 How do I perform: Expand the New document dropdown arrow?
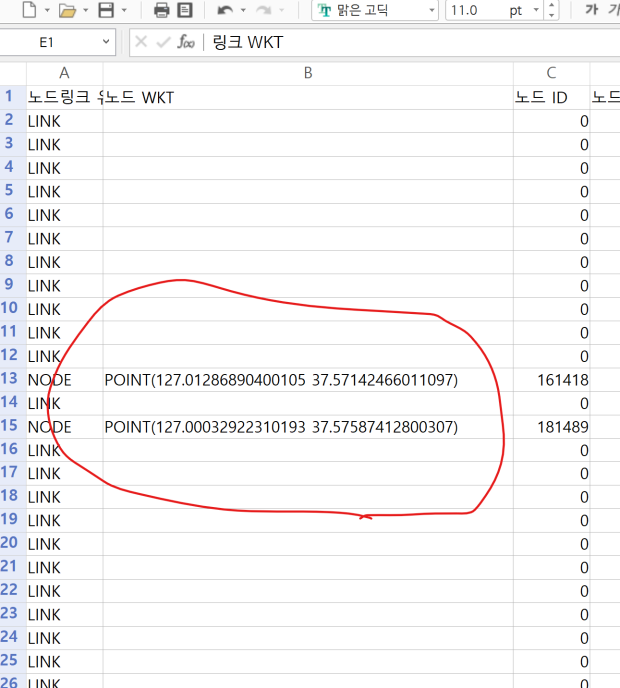click(x=46, y=11)
